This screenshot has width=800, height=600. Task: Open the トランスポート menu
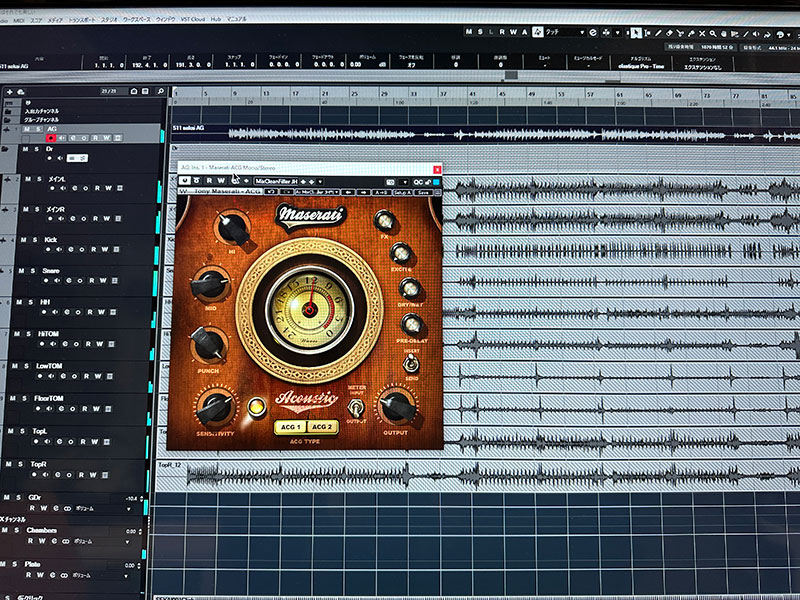coord(81,20)
